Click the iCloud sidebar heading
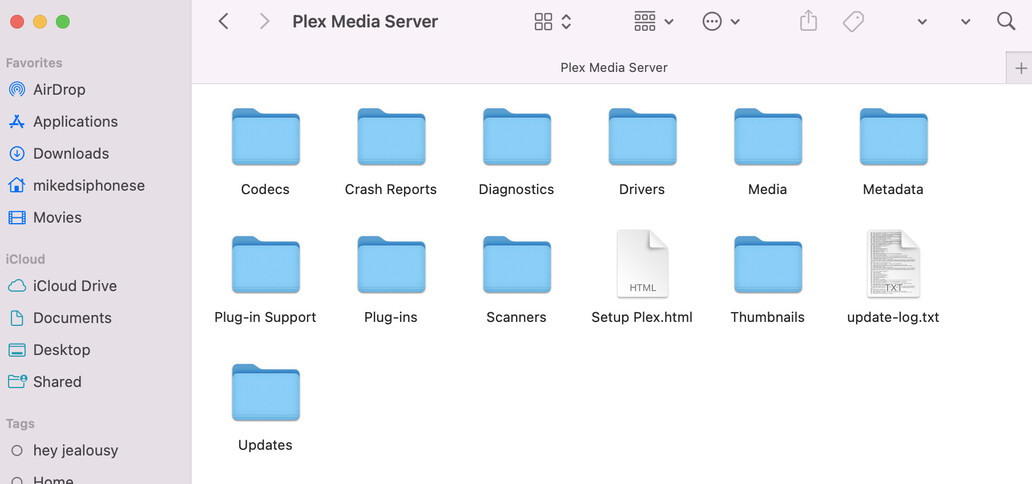1032x484 pixels. (26, 259)
